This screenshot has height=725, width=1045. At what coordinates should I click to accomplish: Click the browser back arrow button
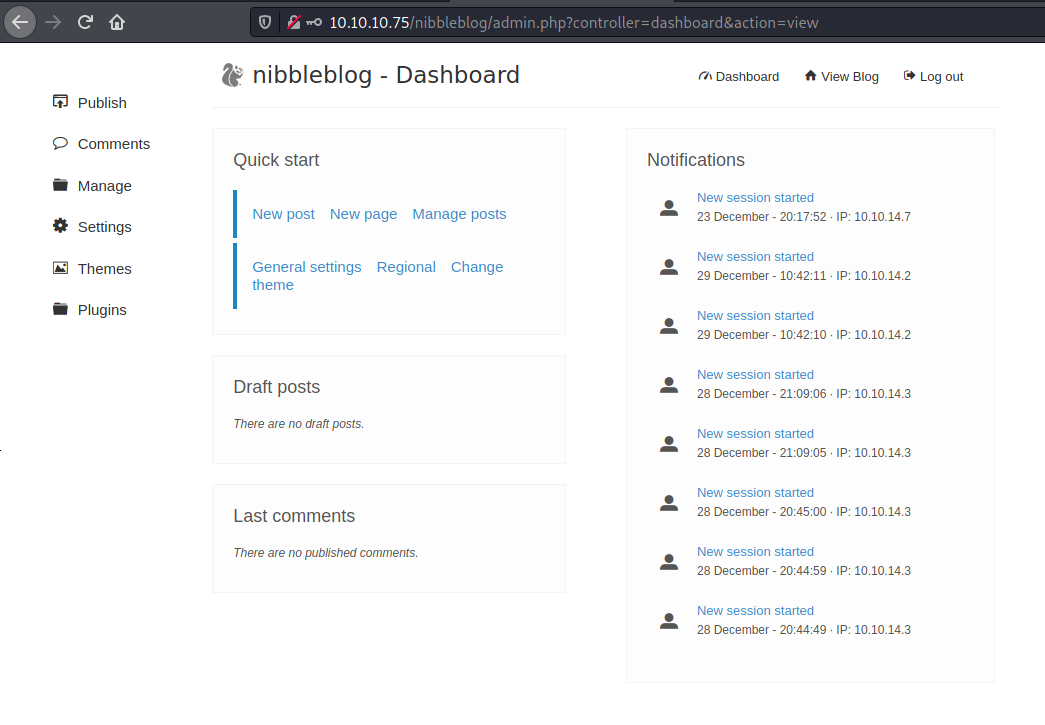(x=21, y=21)
